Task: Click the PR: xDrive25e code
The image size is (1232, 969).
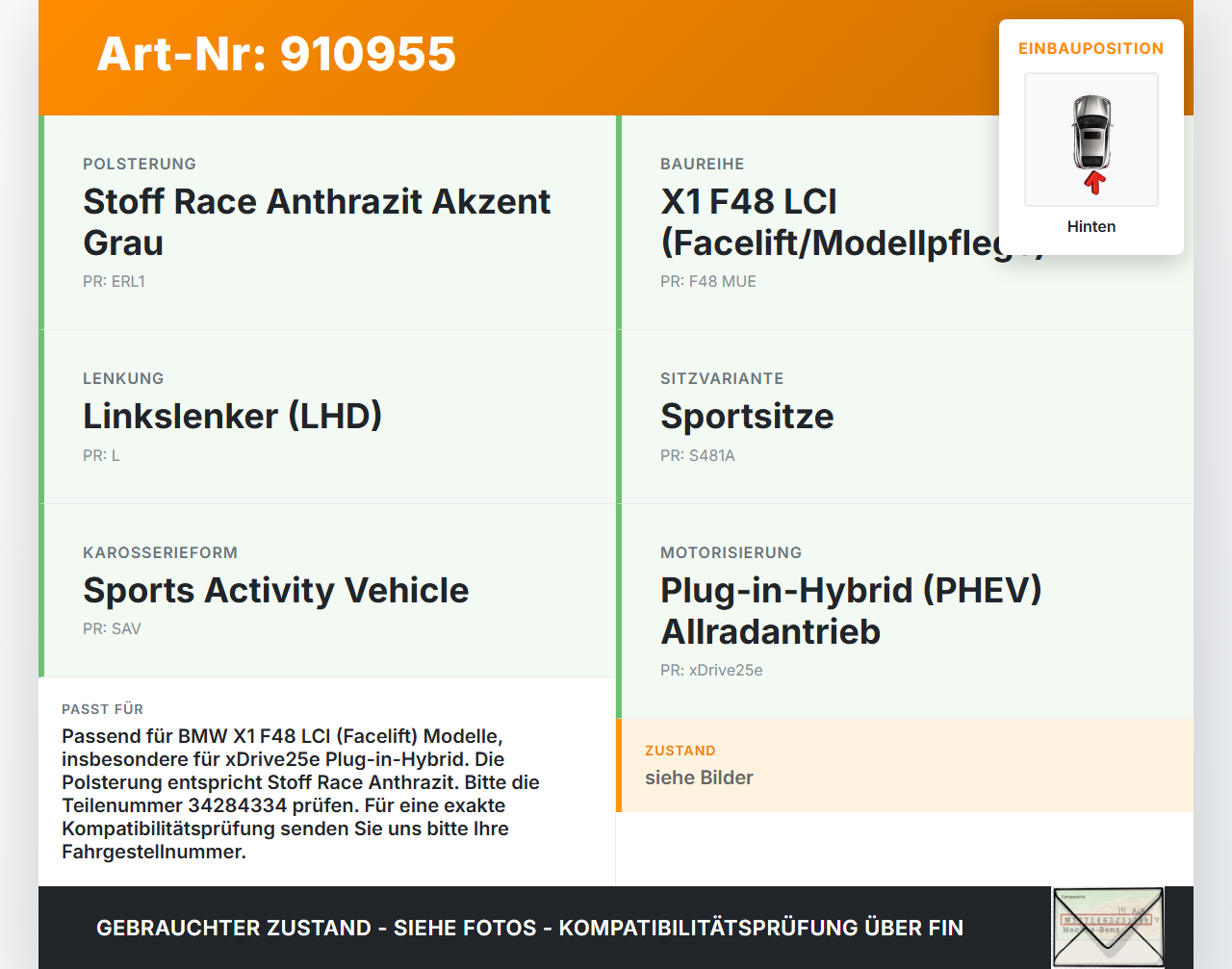Action: (x=711, y=670)
